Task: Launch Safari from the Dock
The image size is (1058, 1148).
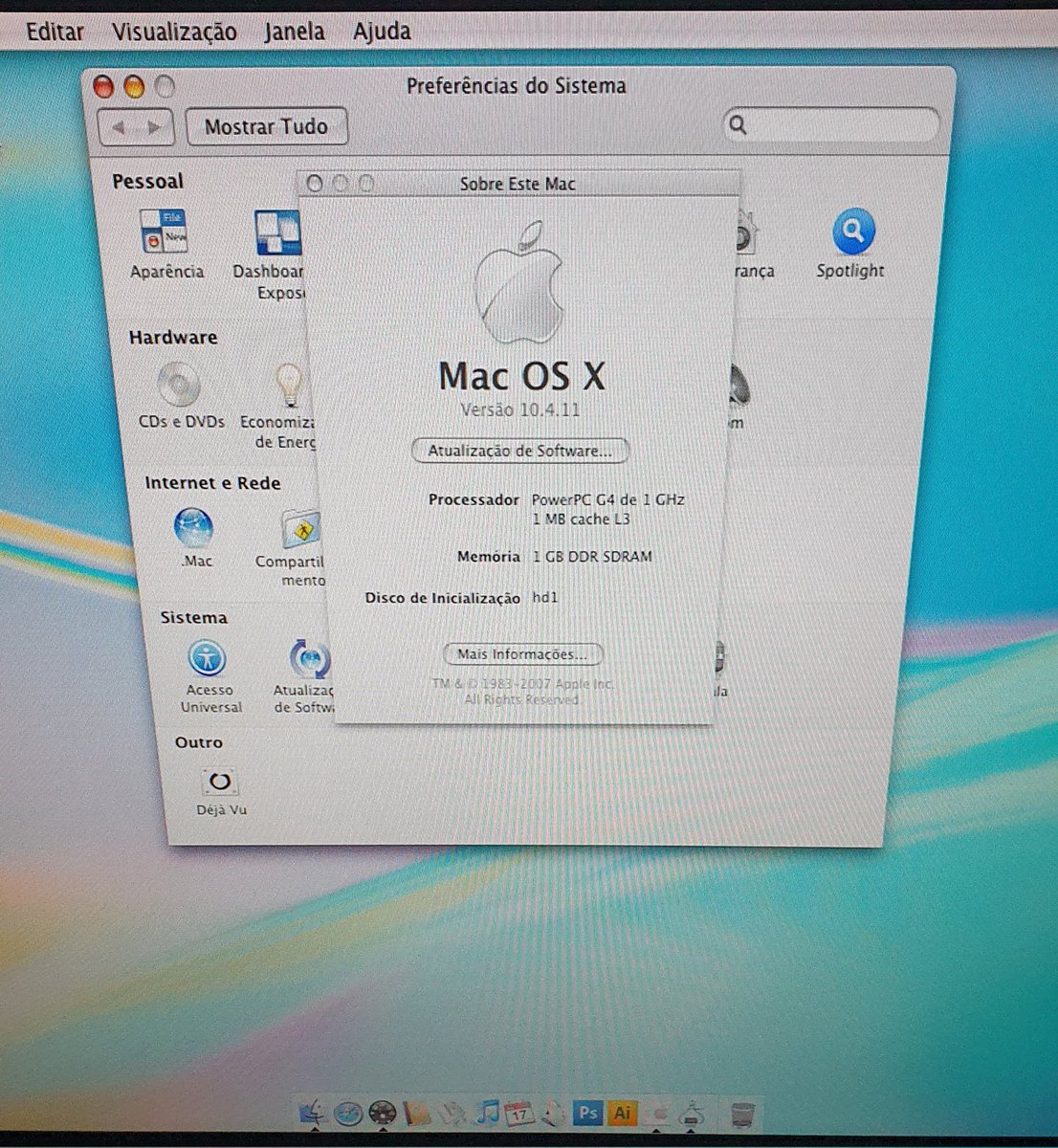Action: pyautogui.click(x=348, y=1114)
